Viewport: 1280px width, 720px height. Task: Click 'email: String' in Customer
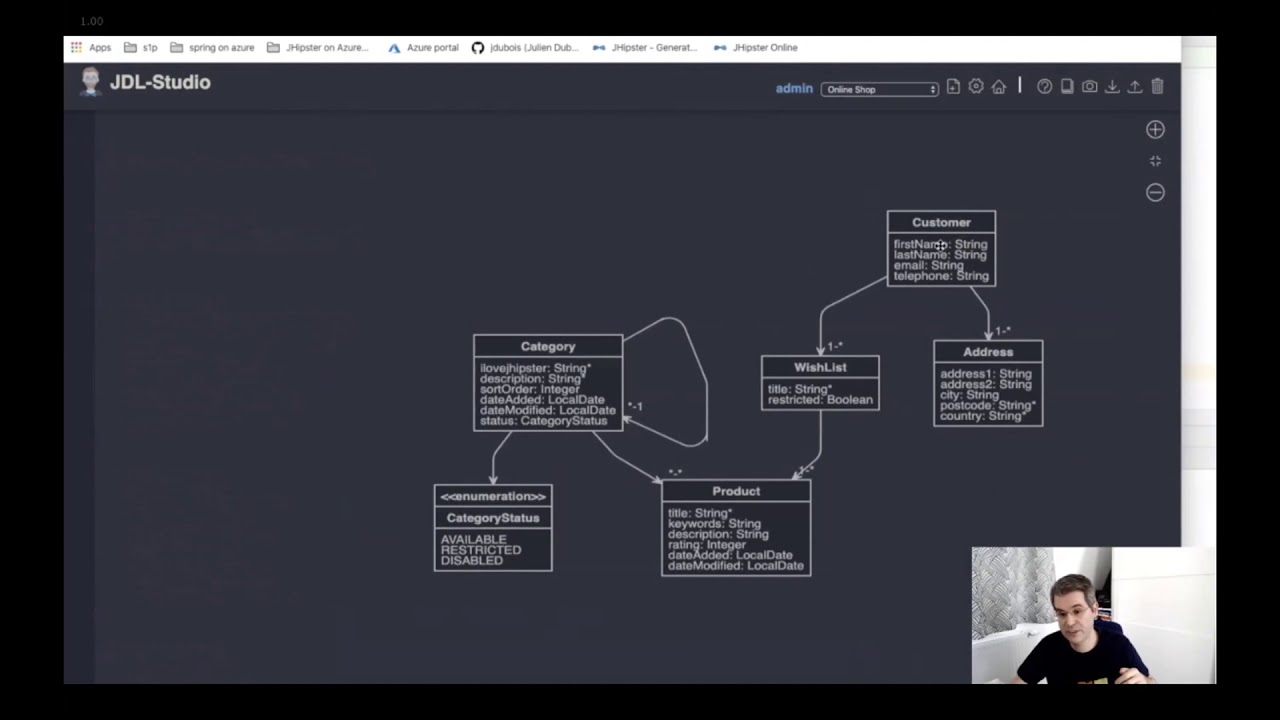pyautogui.click(x=929, y=265)
